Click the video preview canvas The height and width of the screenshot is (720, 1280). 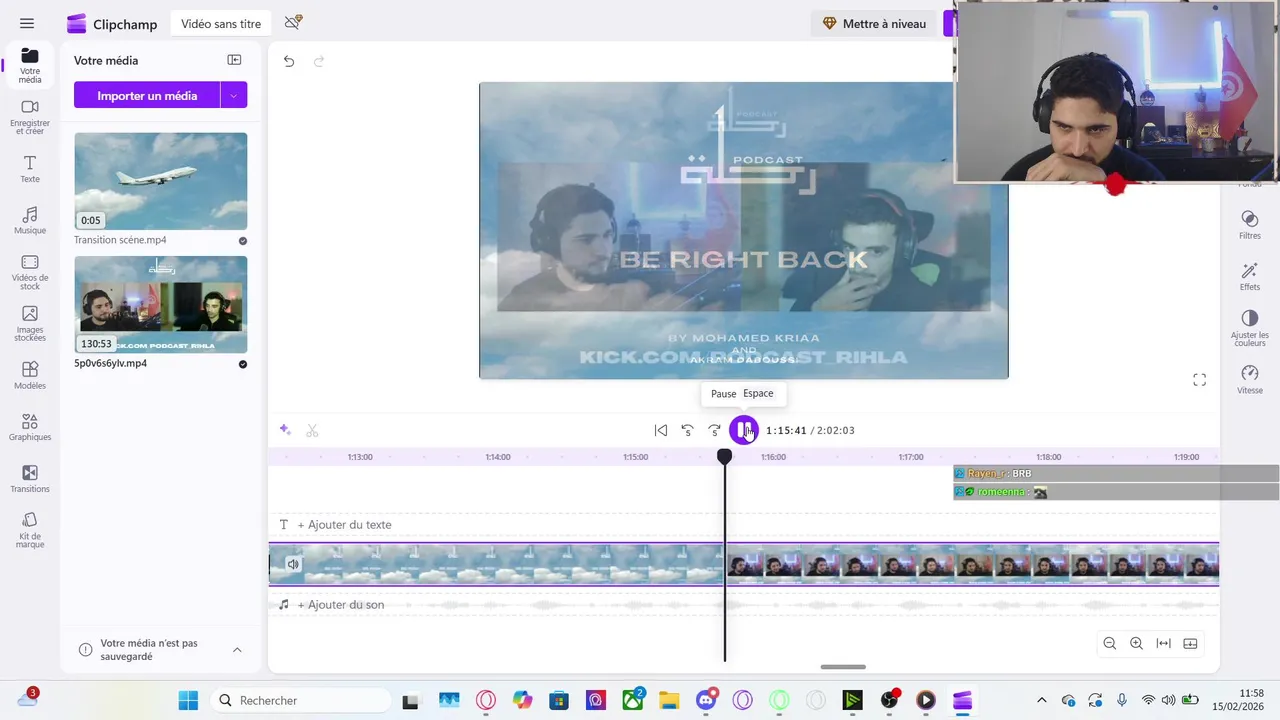click(743, 230)
